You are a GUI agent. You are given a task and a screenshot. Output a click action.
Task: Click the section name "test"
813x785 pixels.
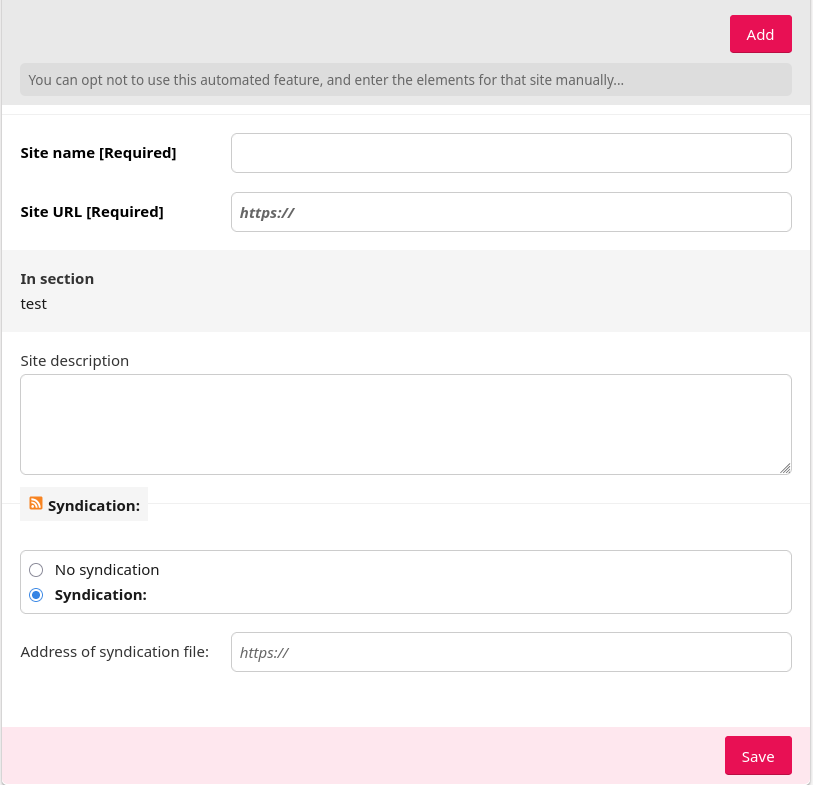[x=34, y=304]
